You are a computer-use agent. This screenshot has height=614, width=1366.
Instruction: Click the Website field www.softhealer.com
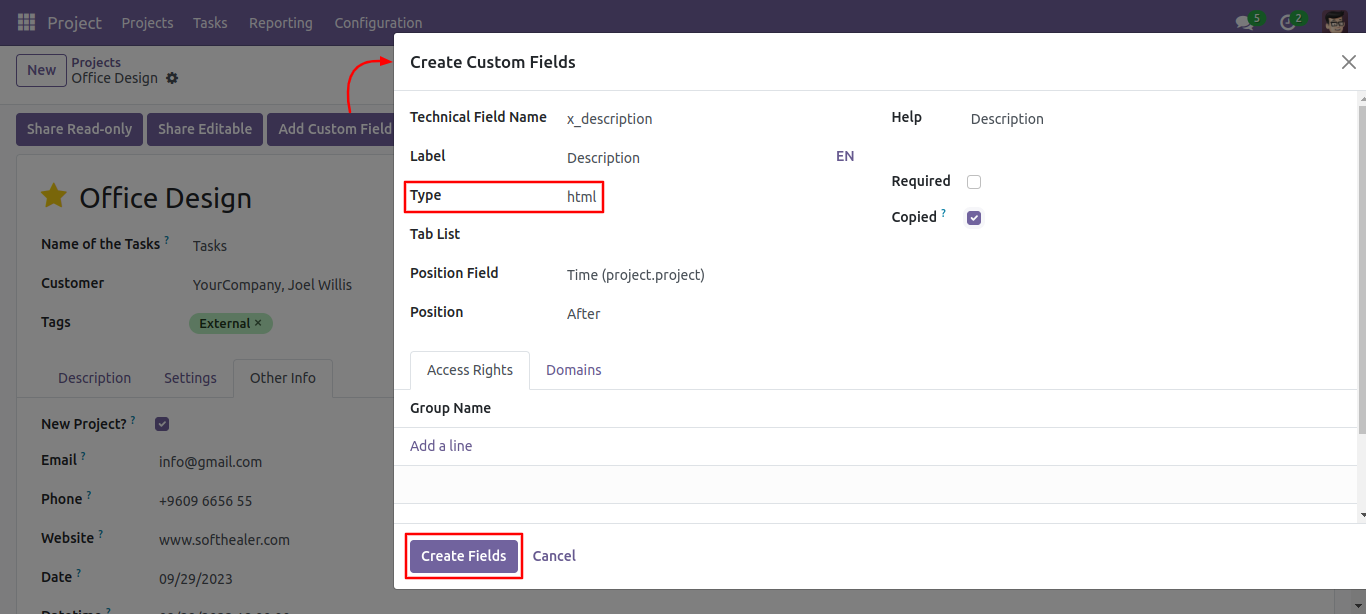click(224, 540)
